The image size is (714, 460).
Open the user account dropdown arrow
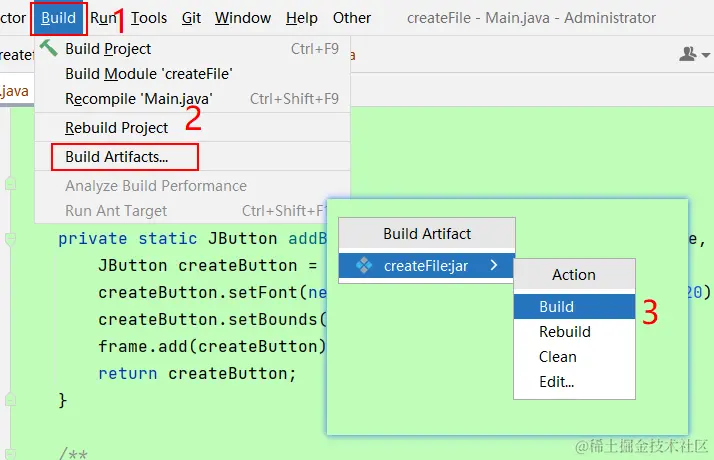(x=706, y=55)
